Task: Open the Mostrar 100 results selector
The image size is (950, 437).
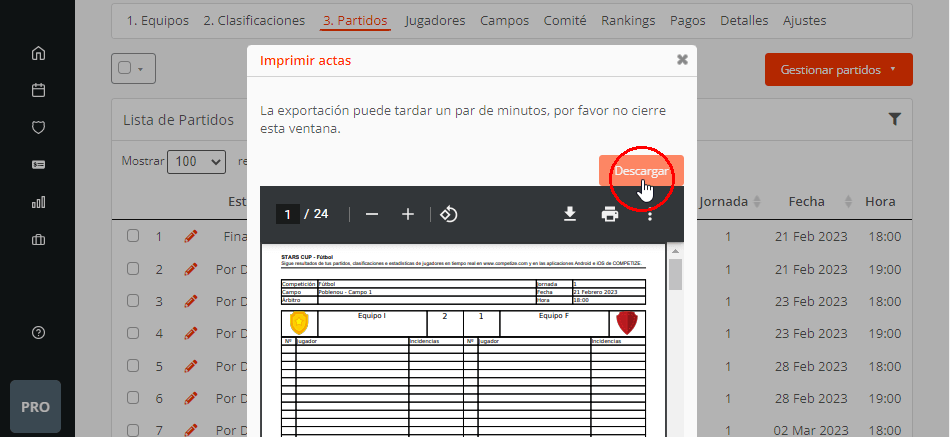Action: pos(196,162)
